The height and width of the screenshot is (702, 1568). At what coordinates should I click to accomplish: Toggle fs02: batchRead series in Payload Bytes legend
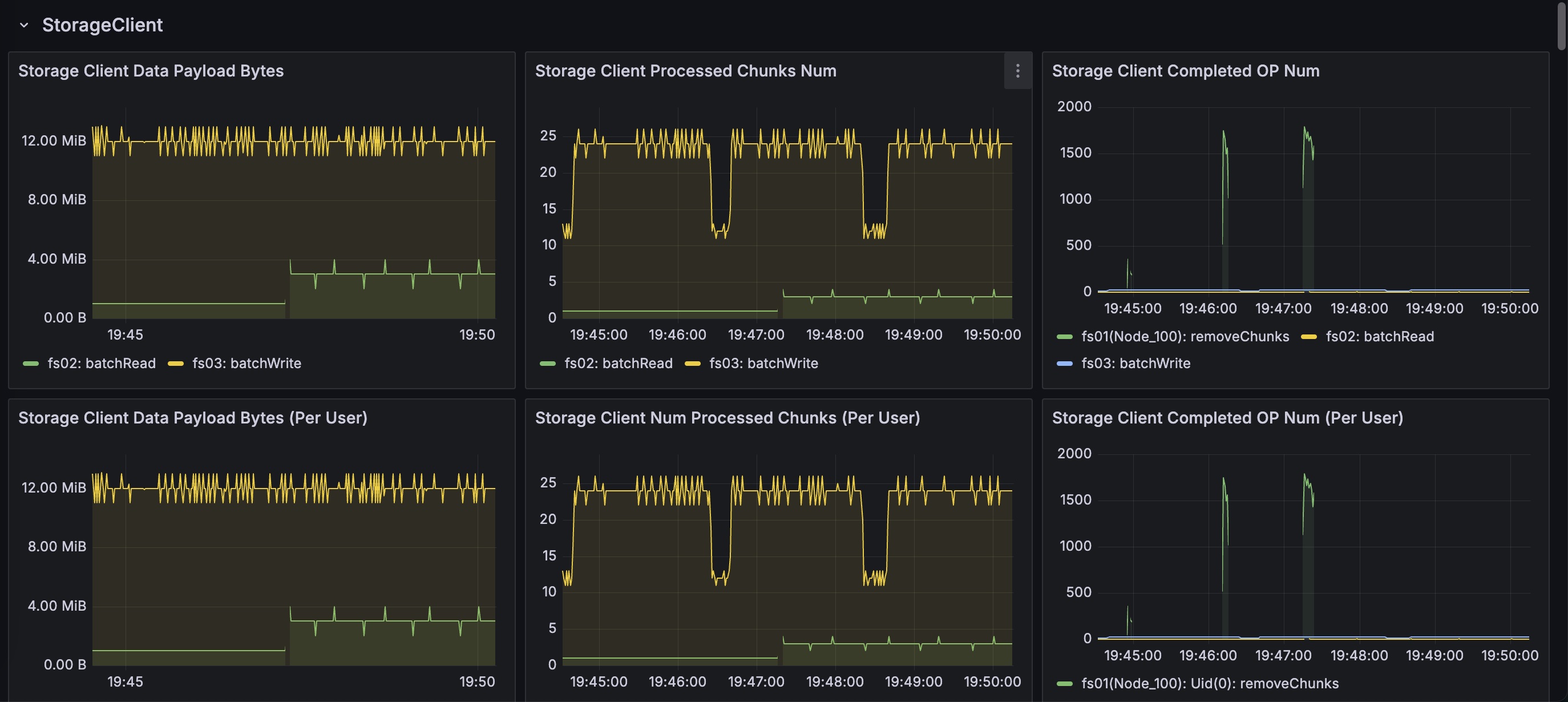tap(102, 363)
